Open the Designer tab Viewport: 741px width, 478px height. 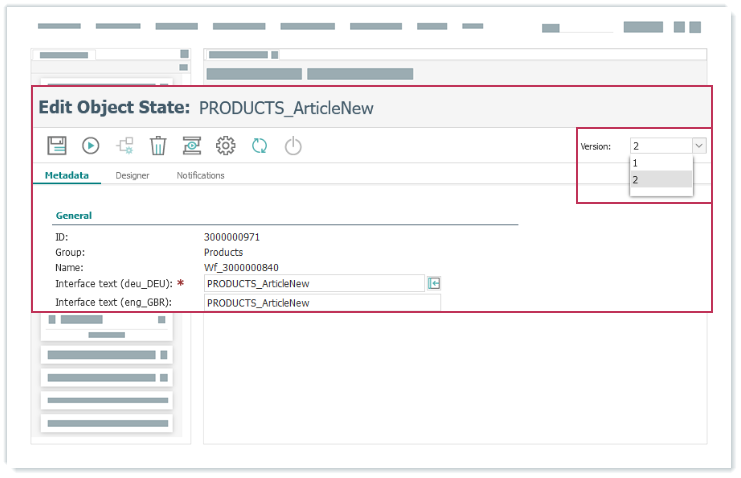pos(132,176)
